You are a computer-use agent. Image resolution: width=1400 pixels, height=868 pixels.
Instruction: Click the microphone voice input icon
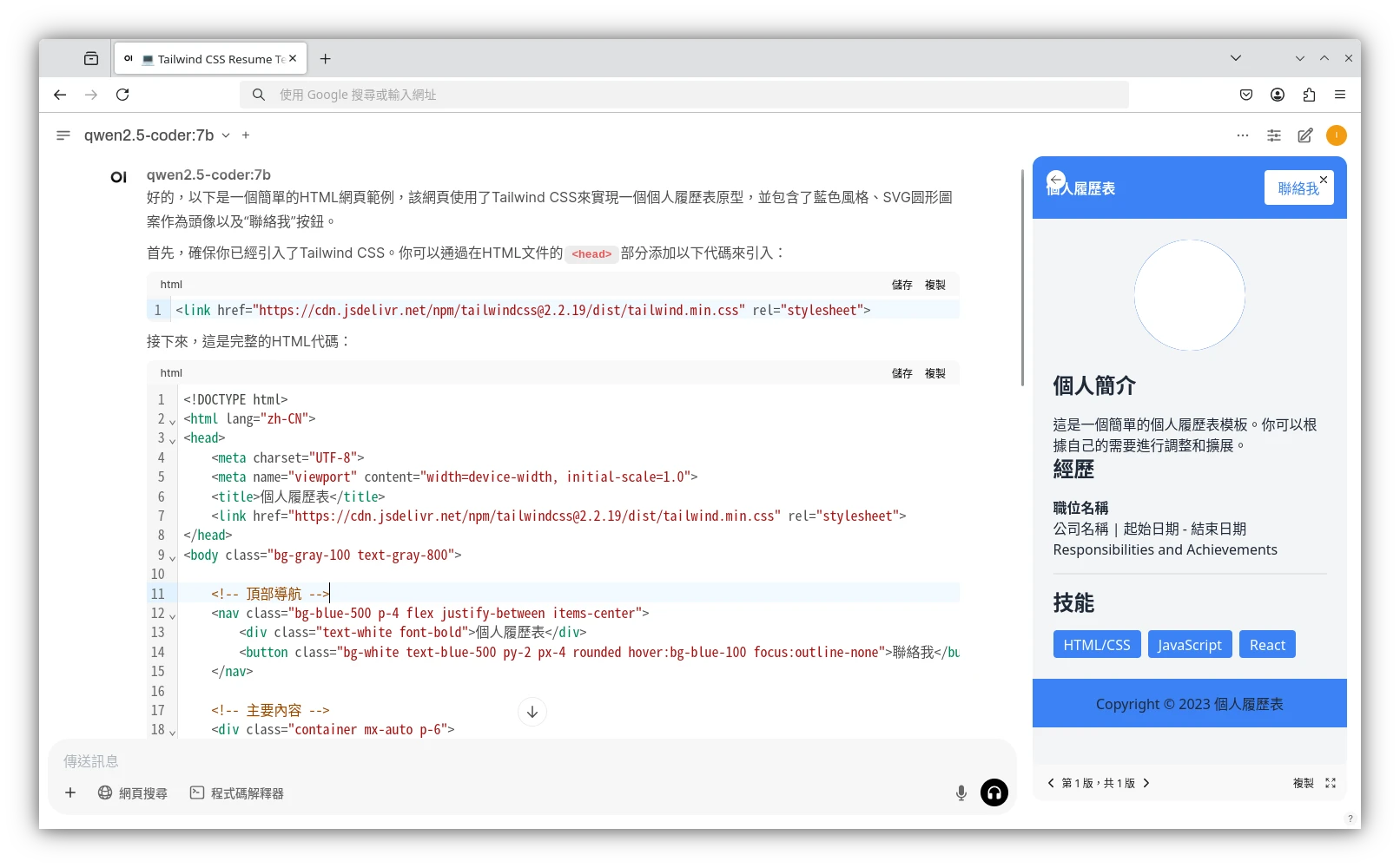point(961,792)
